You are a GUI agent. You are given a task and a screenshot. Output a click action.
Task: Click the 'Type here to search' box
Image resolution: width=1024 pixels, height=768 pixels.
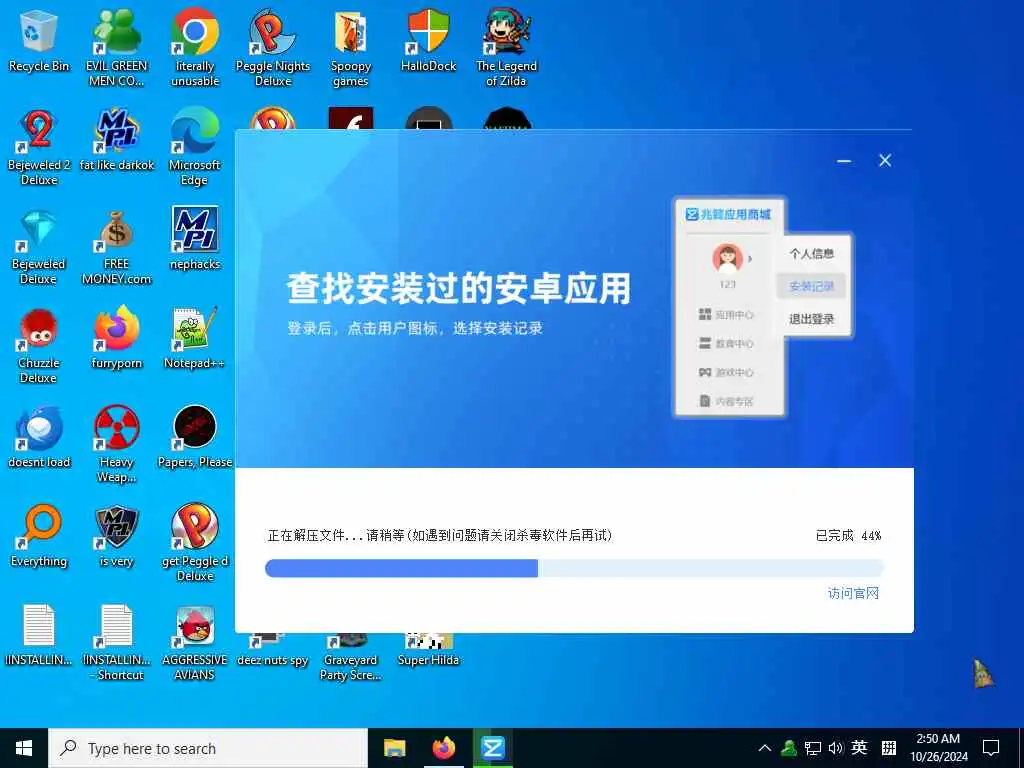208,748
